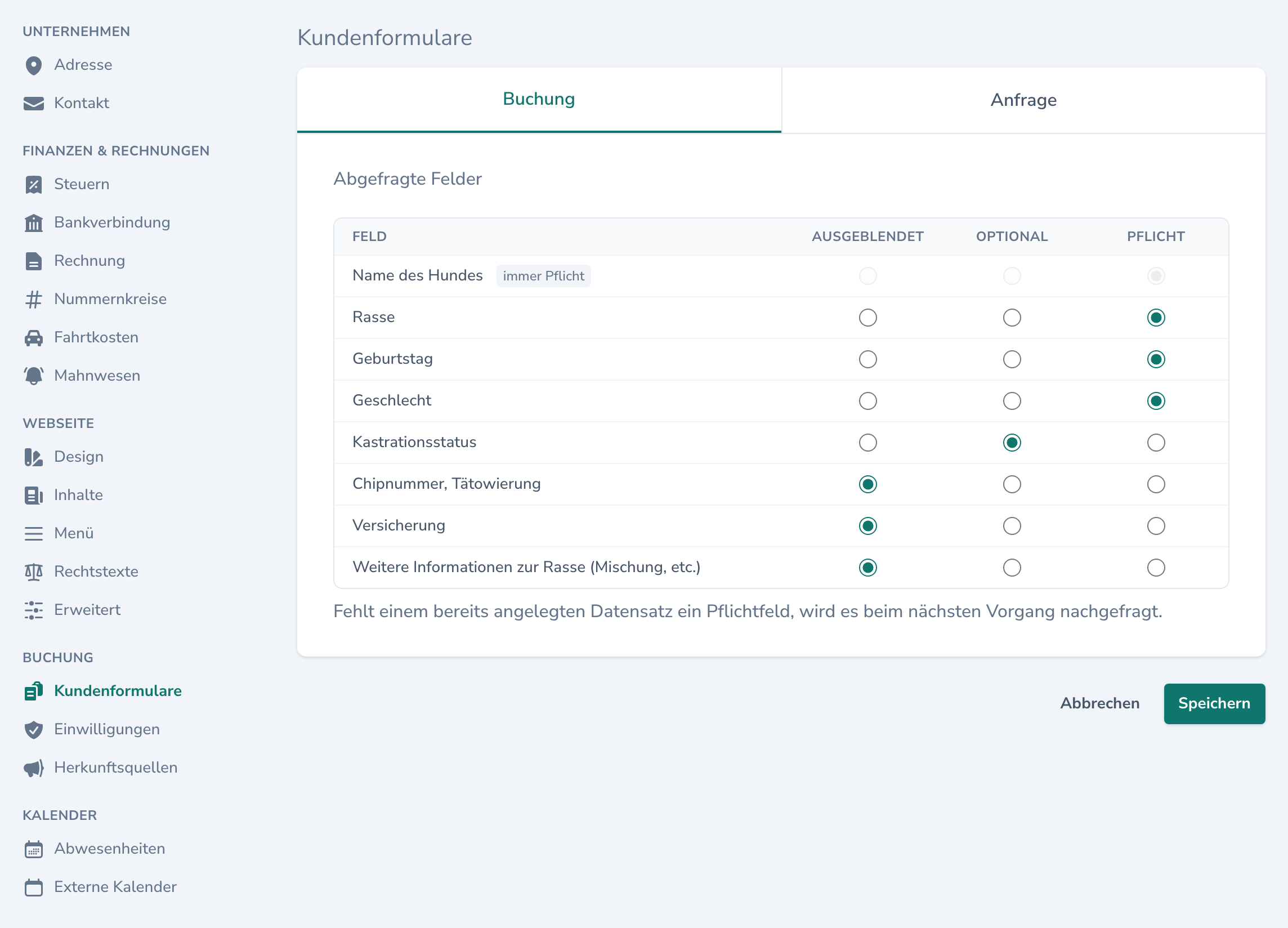Click the Externe Kalender calendar icon
This screenshot has width=1288, height=928.
coord(34,887)
